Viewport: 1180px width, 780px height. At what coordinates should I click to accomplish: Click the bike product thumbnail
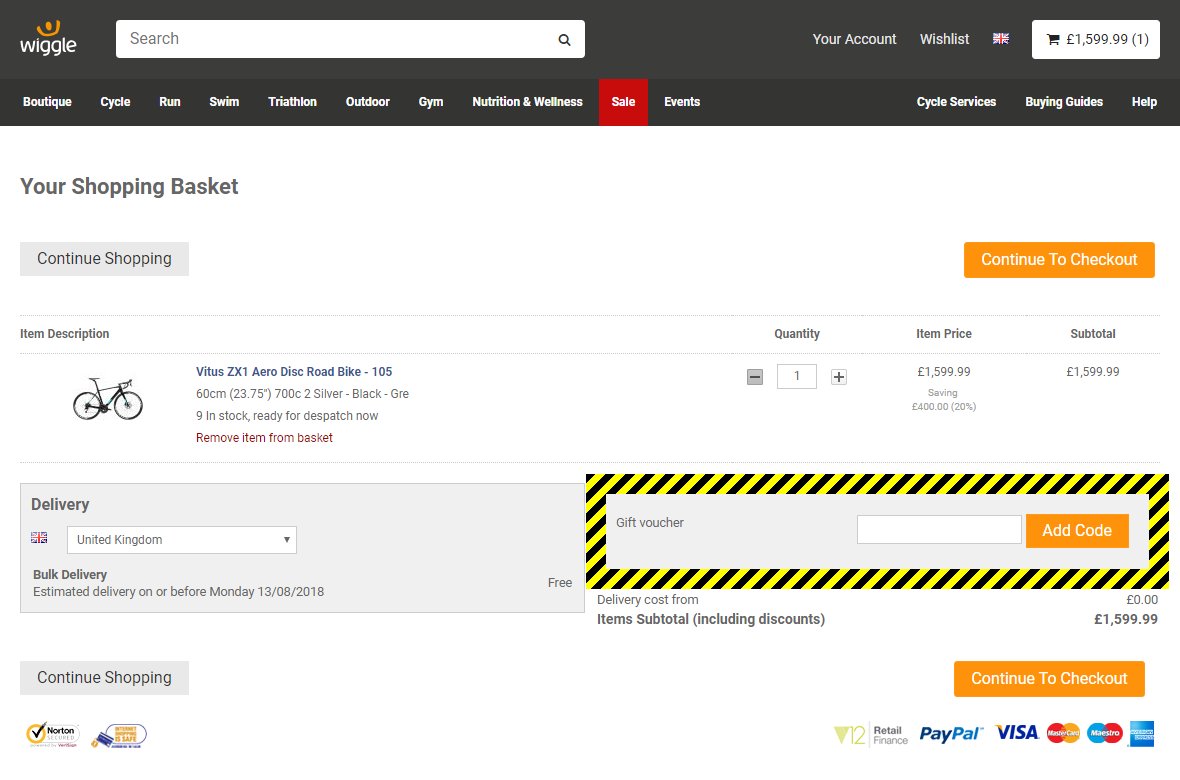click(108, 398)
